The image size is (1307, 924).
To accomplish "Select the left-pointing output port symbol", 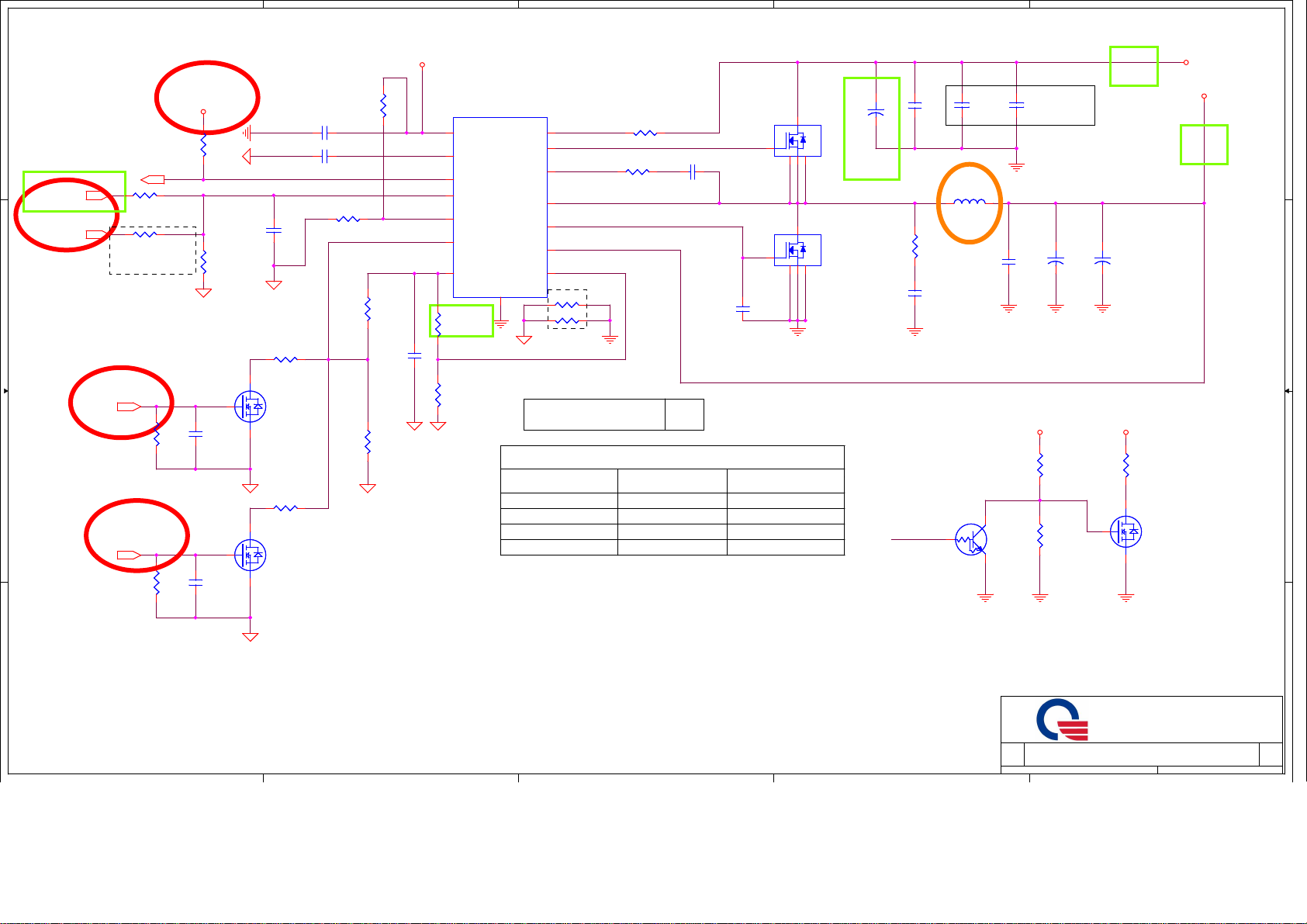I will (152, 180).
